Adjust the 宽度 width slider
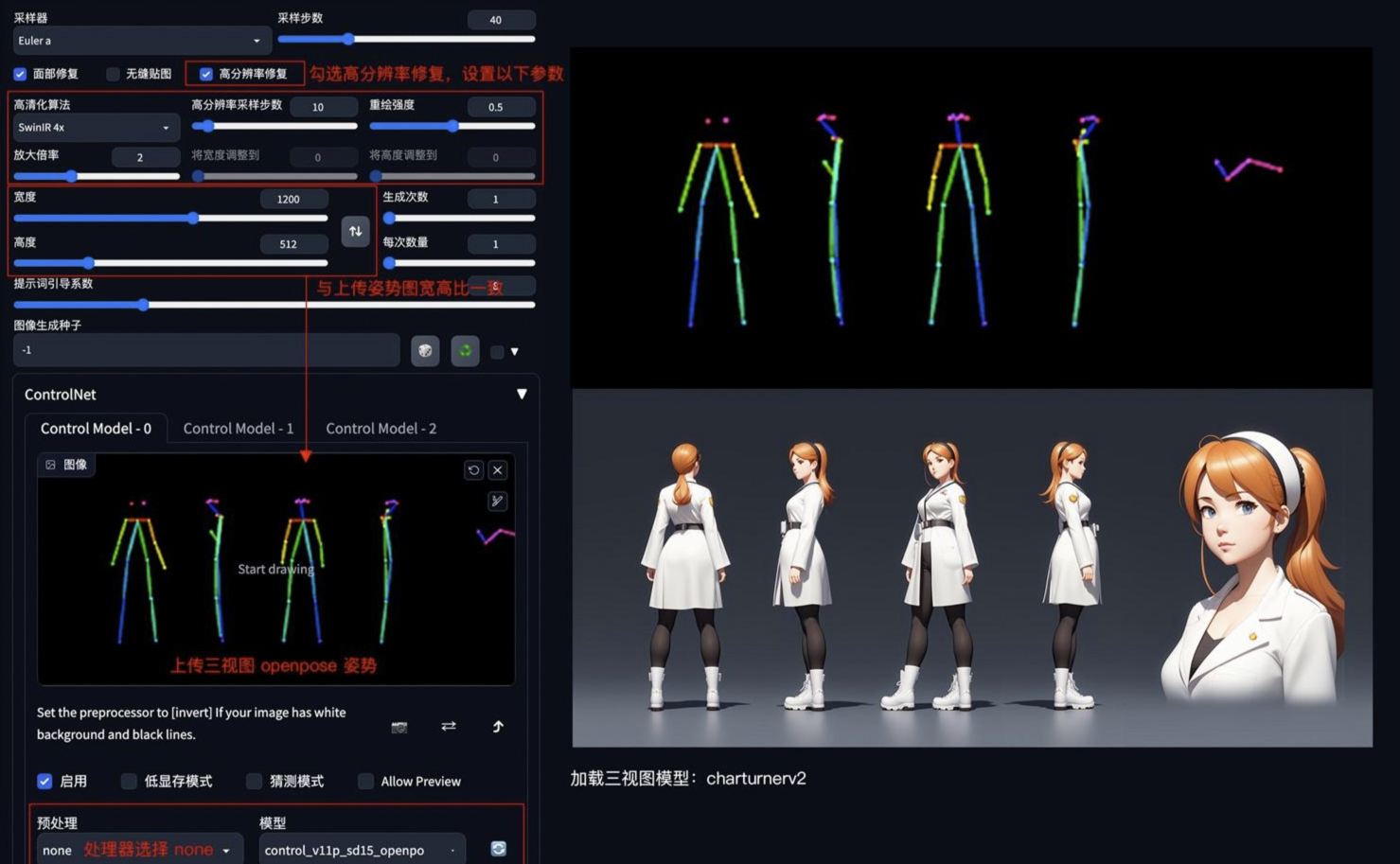 click(170, 219)
